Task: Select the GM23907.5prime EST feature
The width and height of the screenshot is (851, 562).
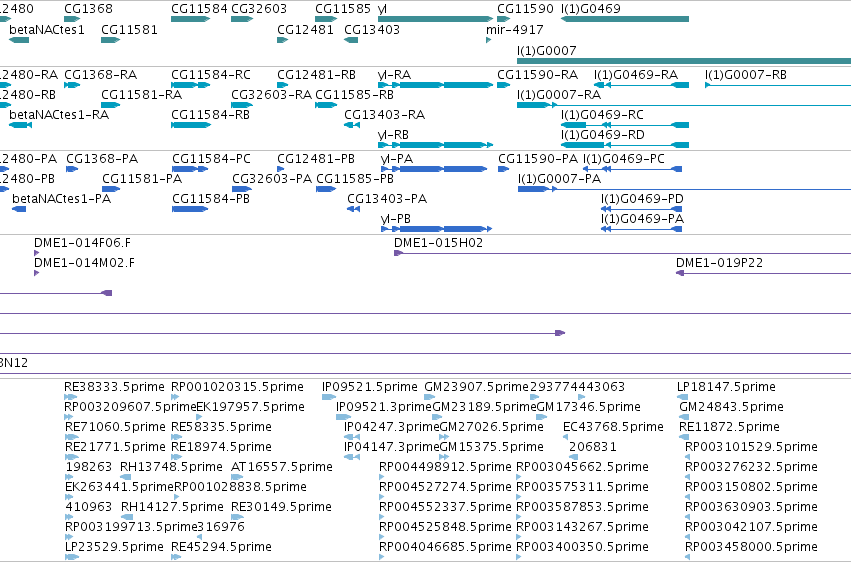Action: 430,397
